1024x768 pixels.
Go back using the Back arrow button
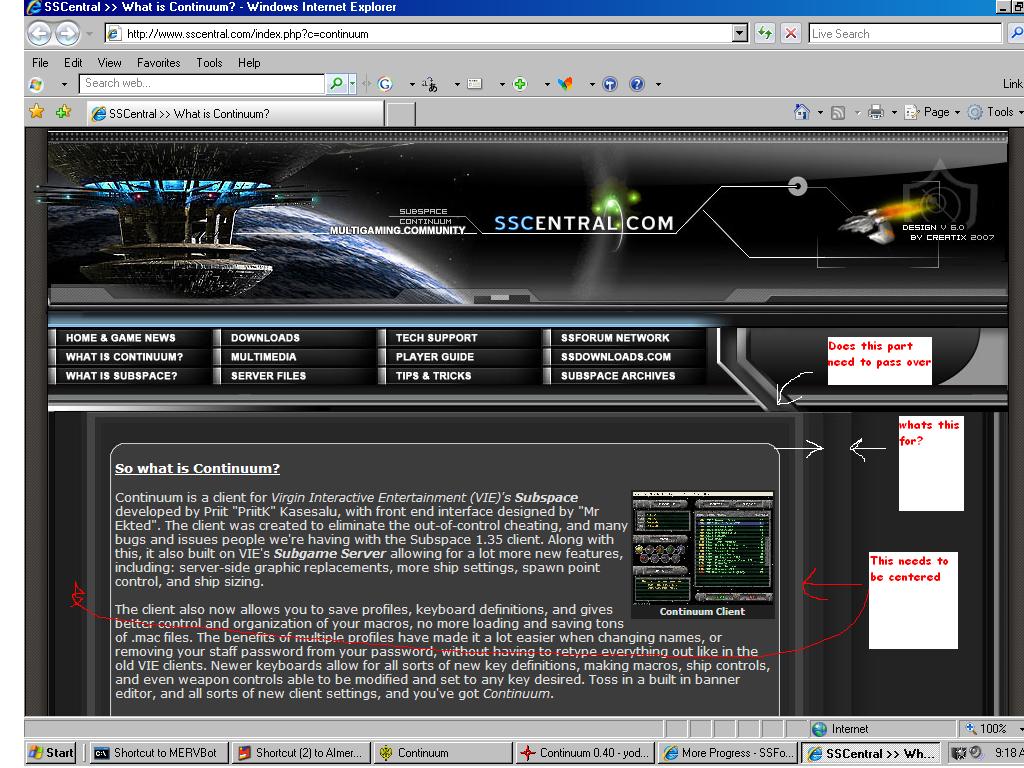point(39,33)
